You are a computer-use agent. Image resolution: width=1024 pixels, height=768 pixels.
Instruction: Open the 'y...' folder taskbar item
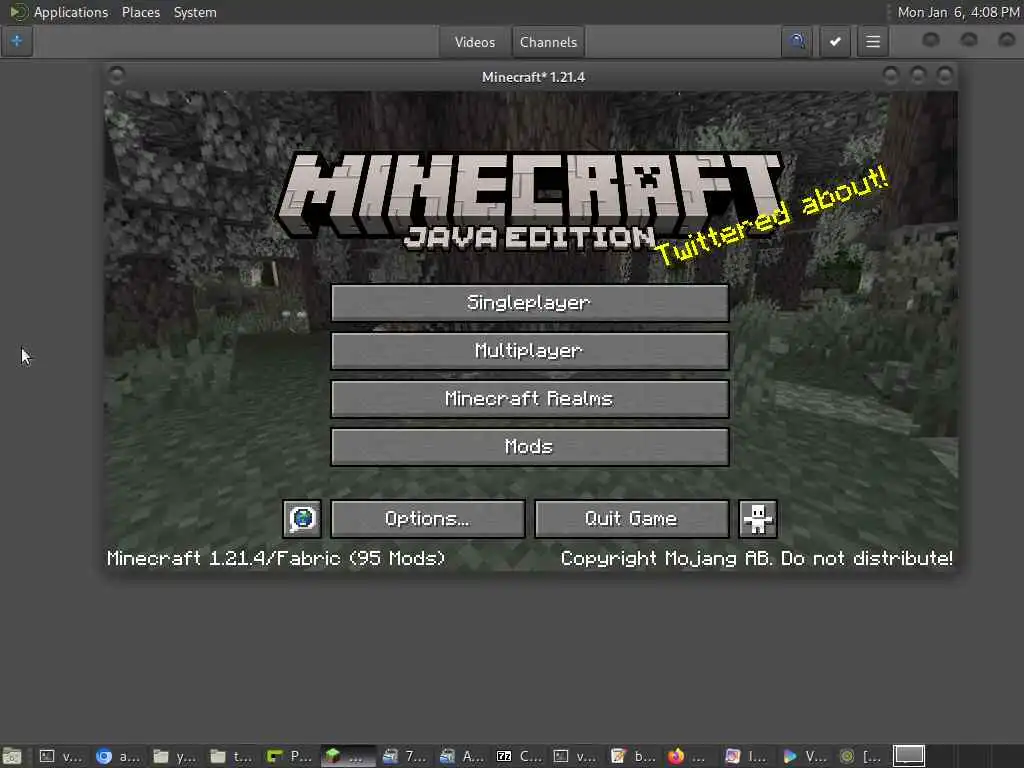tap(175, 756)
